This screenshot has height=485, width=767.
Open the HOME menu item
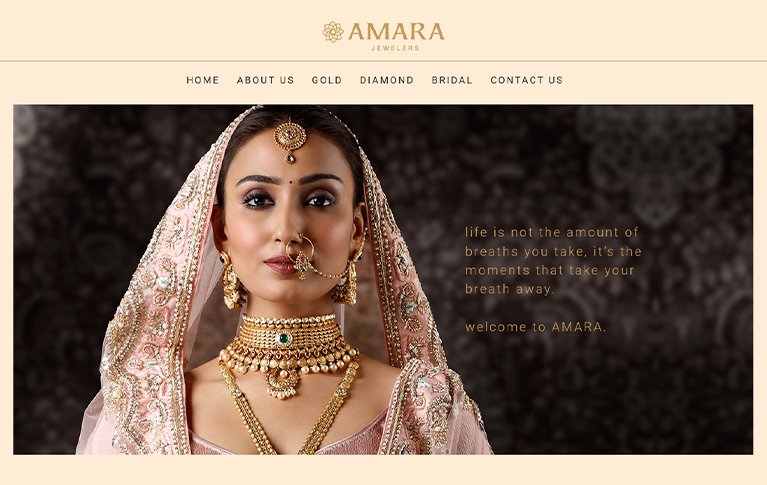(x=203, y=80)
